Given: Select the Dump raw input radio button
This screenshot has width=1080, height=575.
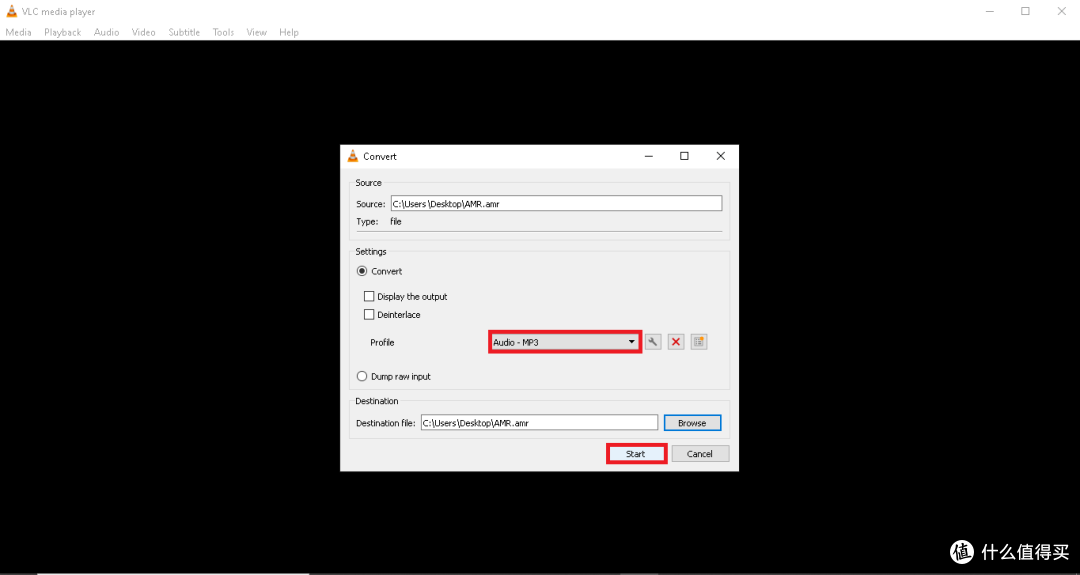Looking at the screenshot, I should [x=362, y=377].
